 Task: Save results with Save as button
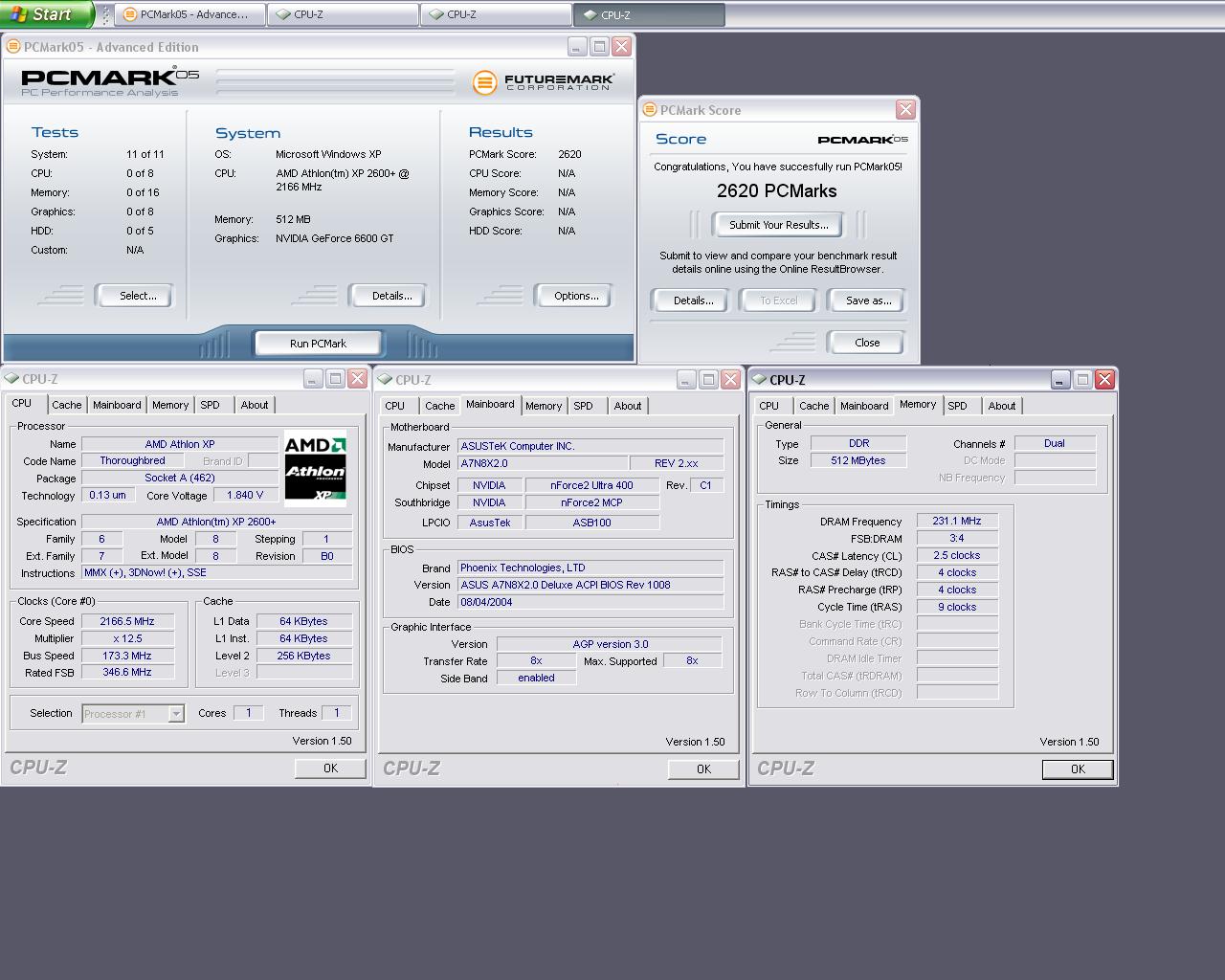[867, 301]
